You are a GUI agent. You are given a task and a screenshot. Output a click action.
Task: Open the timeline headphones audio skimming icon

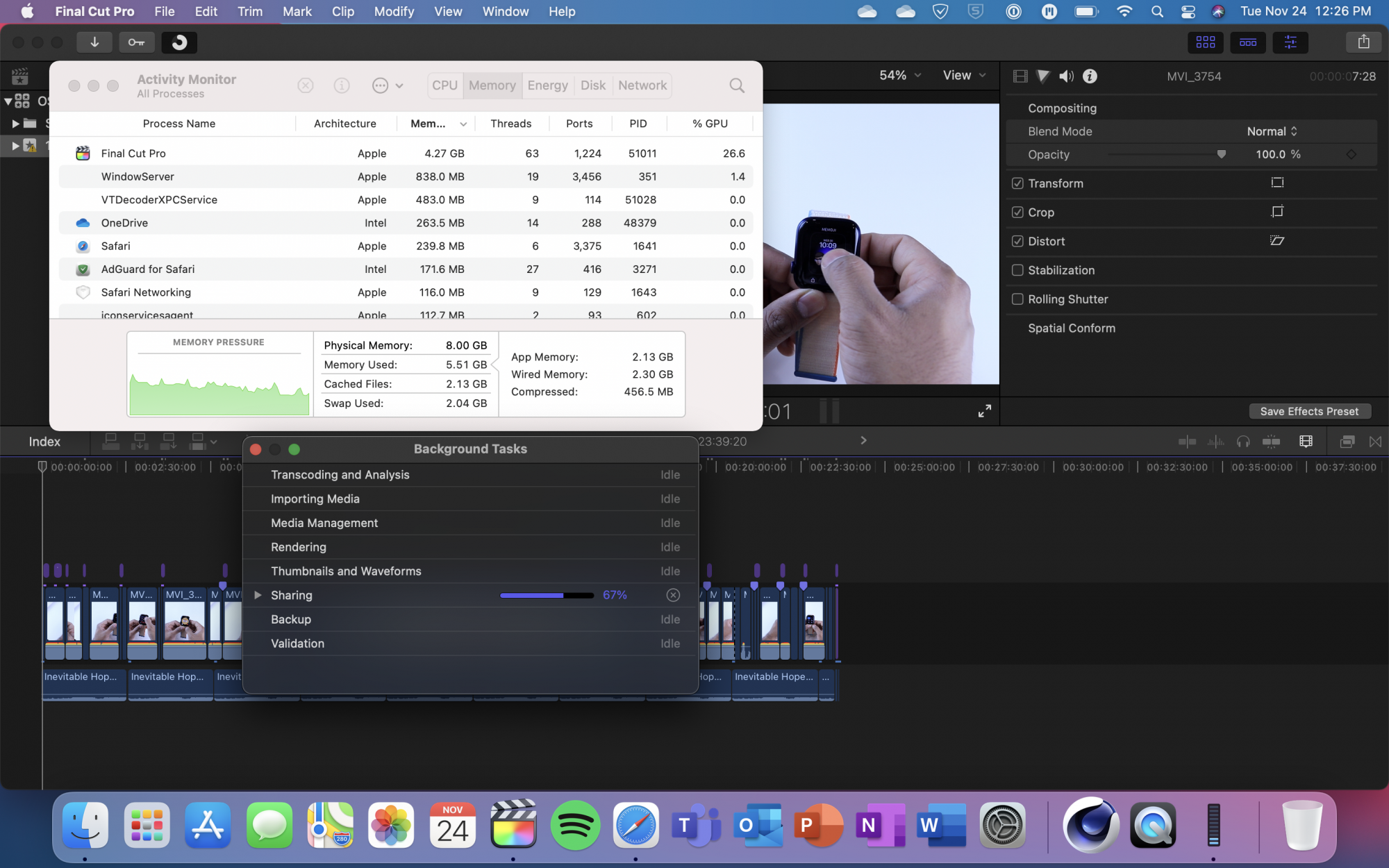coord(1243,442)
